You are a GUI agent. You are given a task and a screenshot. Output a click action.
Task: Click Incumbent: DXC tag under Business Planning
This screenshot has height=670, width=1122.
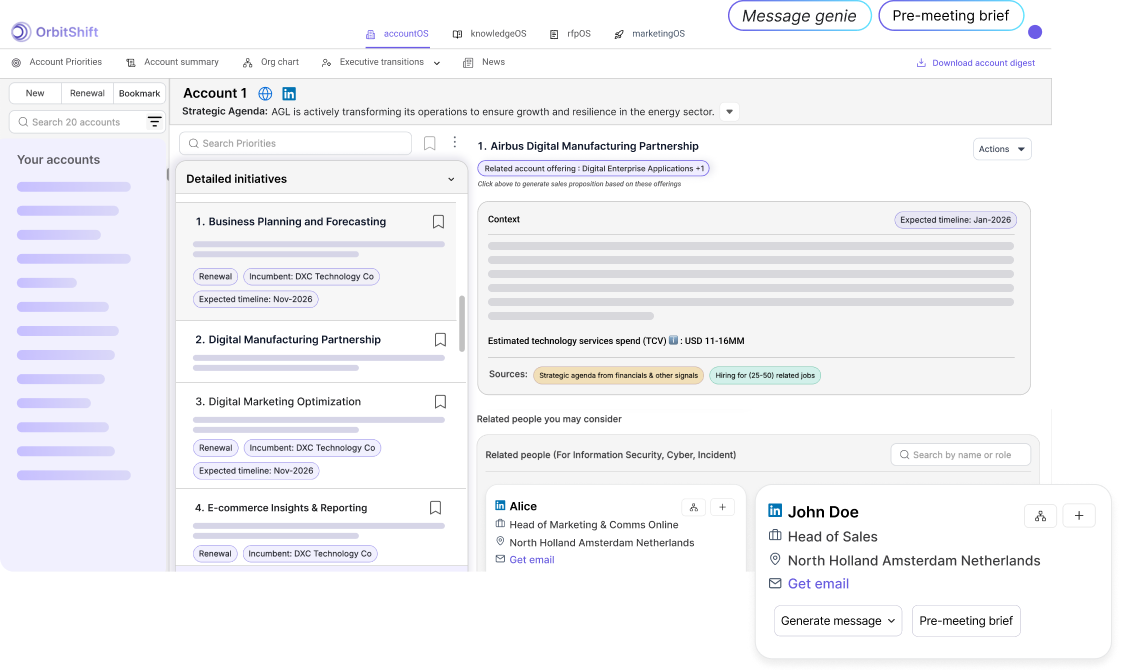311,276
